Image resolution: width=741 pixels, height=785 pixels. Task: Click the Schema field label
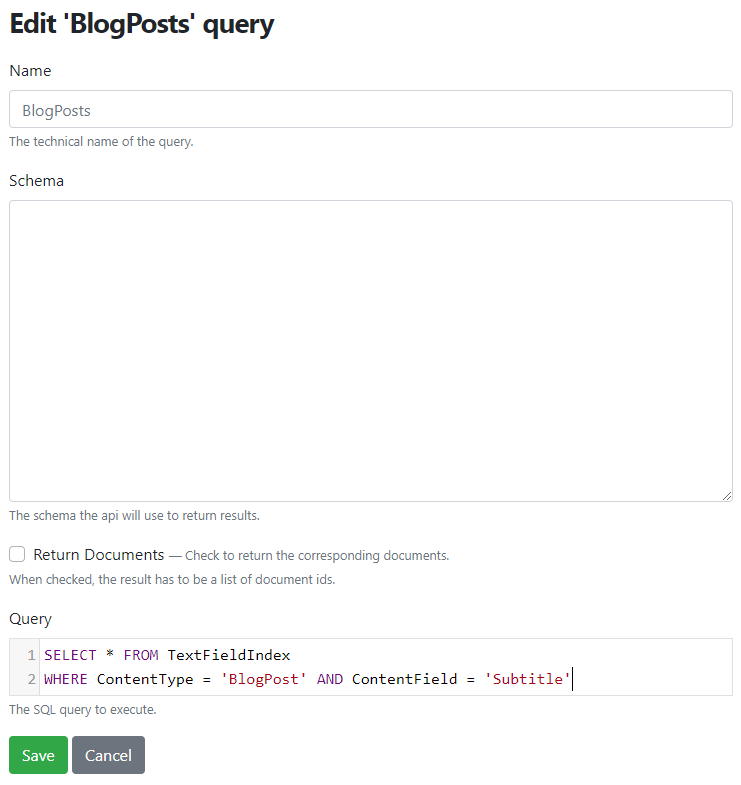tap(37, 181)
